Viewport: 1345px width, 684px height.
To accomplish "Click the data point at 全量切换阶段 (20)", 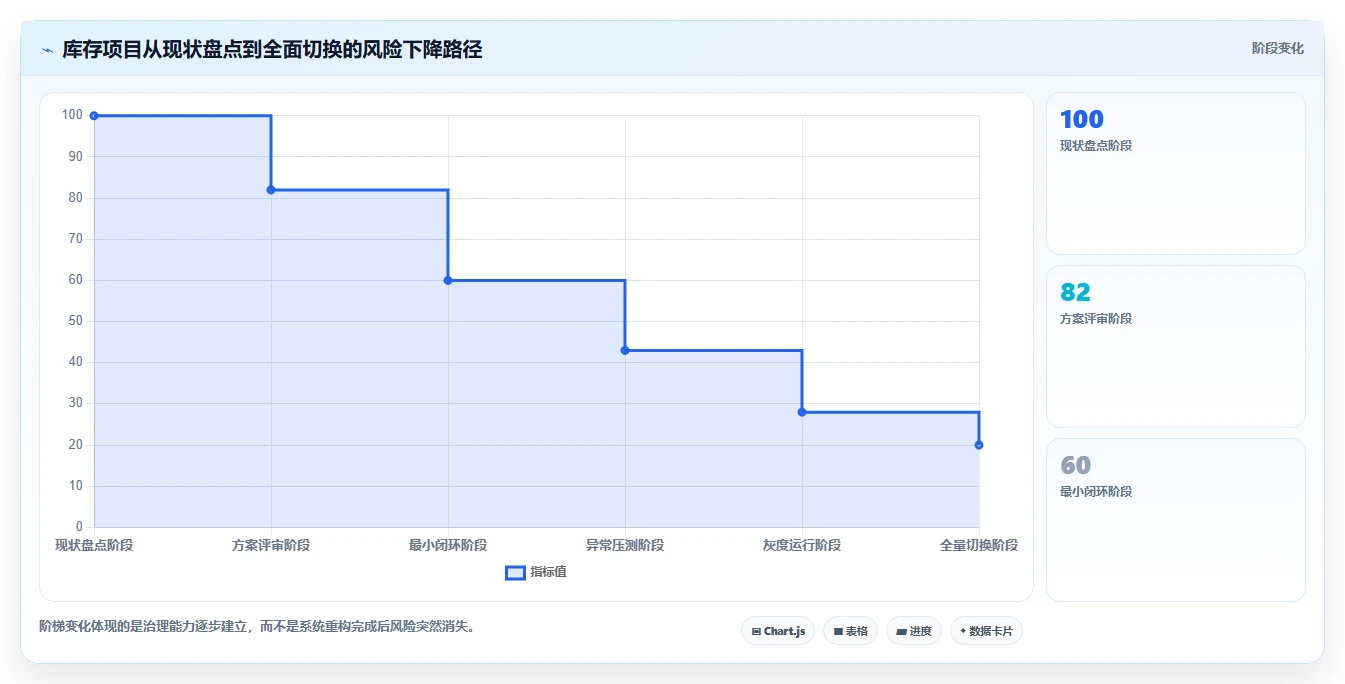I will 979,445.
